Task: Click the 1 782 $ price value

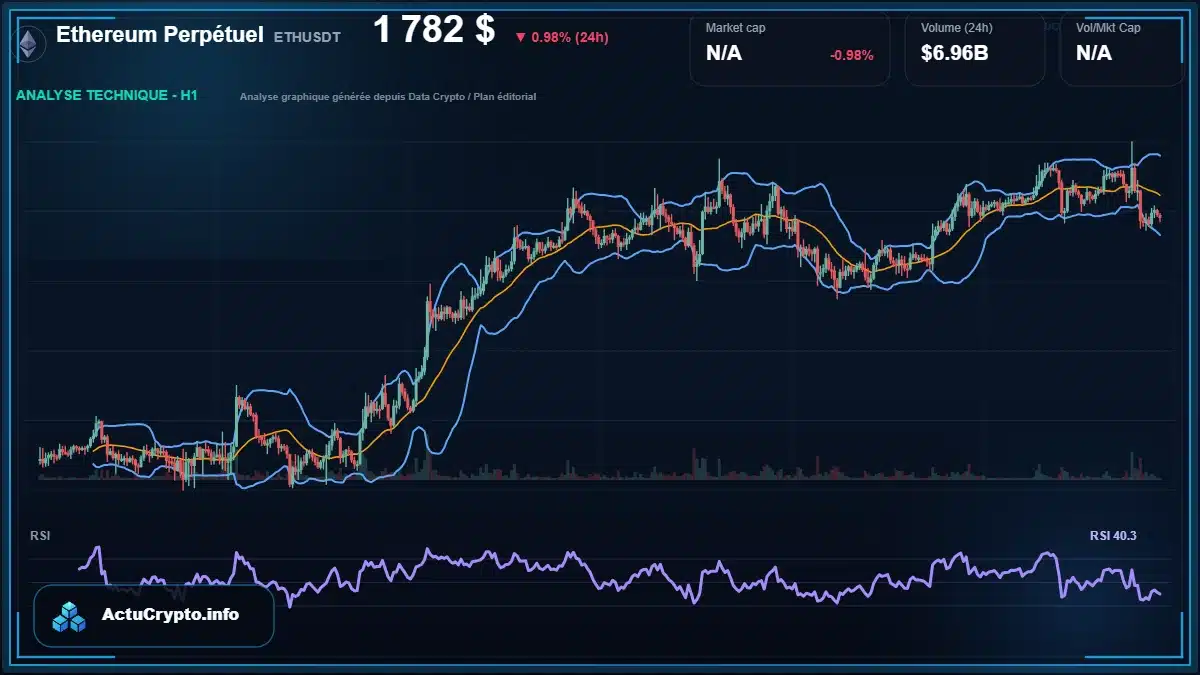Action: pos(434,30)
